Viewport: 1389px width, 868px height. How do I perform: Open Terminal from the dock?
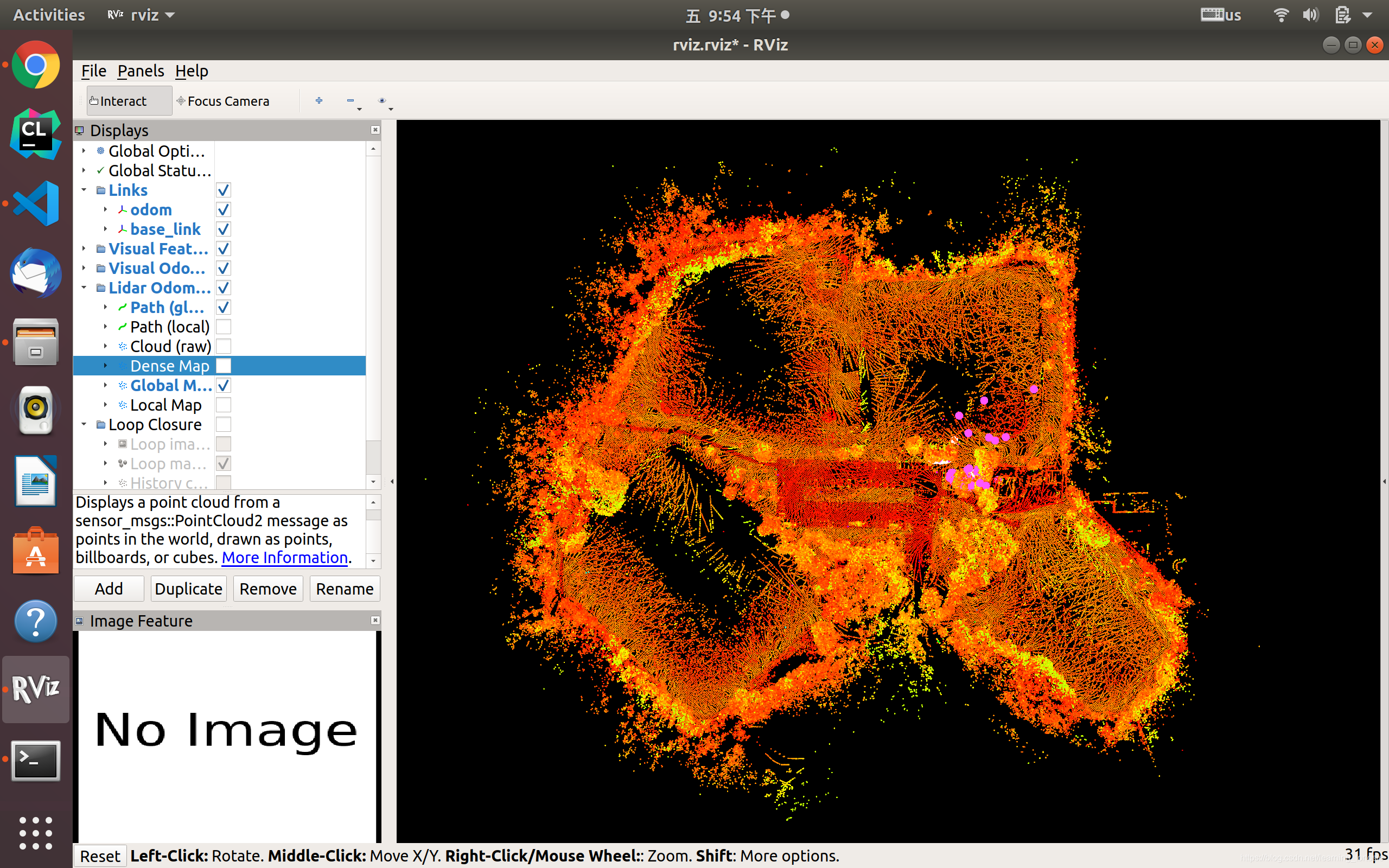36,760
